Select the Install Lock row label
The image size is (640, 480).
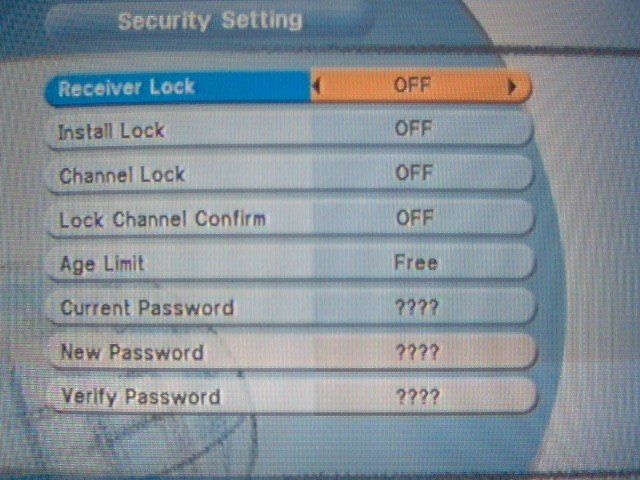click(111, 131)
